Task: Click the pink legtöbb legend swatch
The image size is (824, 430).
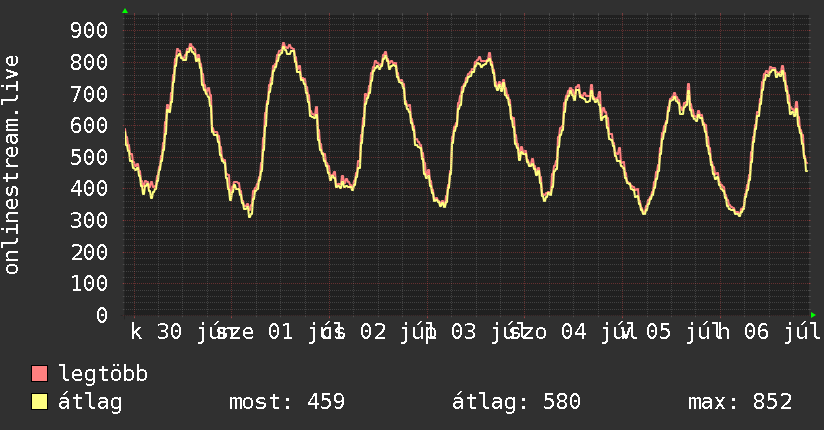Action: click(39, 374)
